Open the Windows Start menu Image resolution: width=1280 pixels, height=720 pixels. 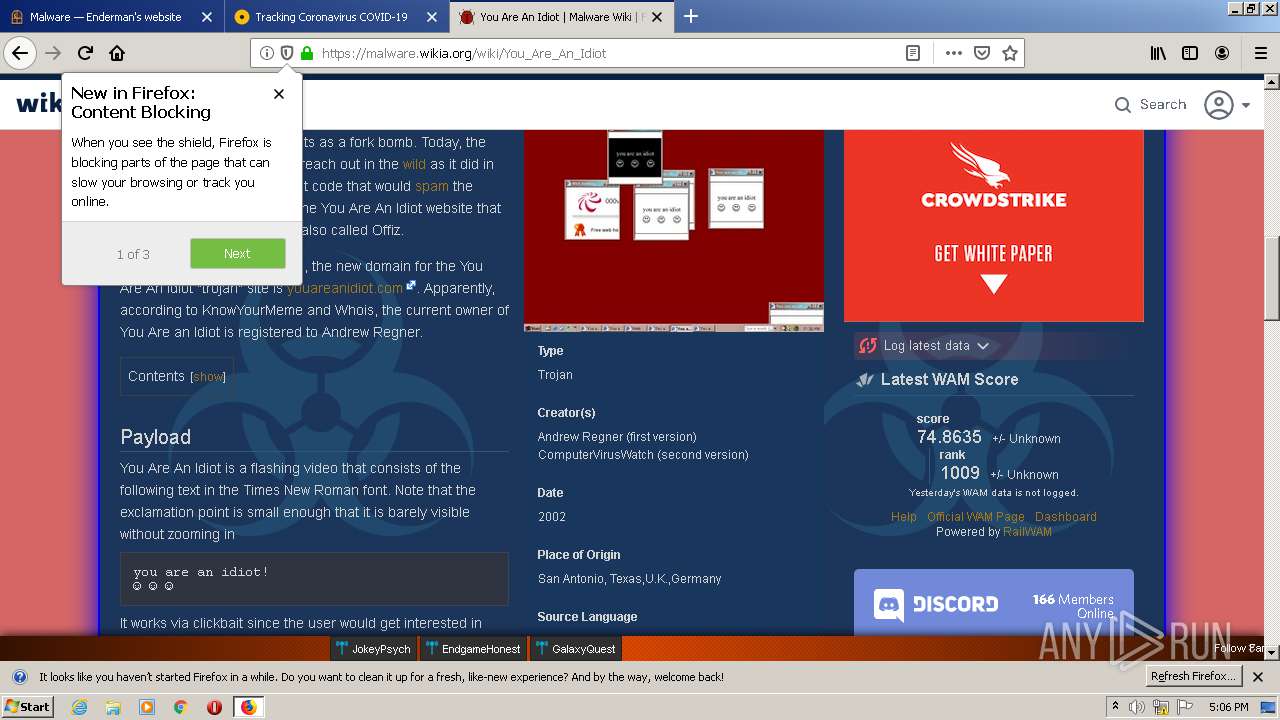tap(27, 707)
